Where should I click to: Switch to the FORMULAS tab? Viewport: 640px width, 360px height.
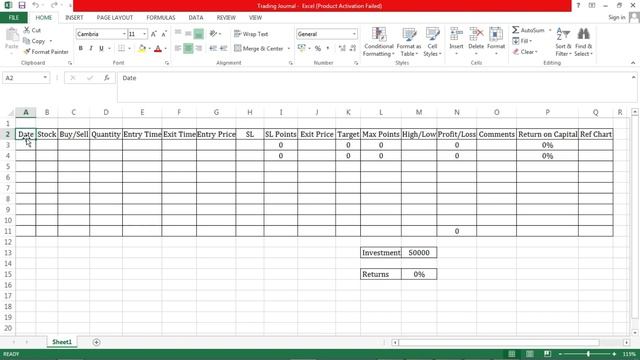pos(161,18)
